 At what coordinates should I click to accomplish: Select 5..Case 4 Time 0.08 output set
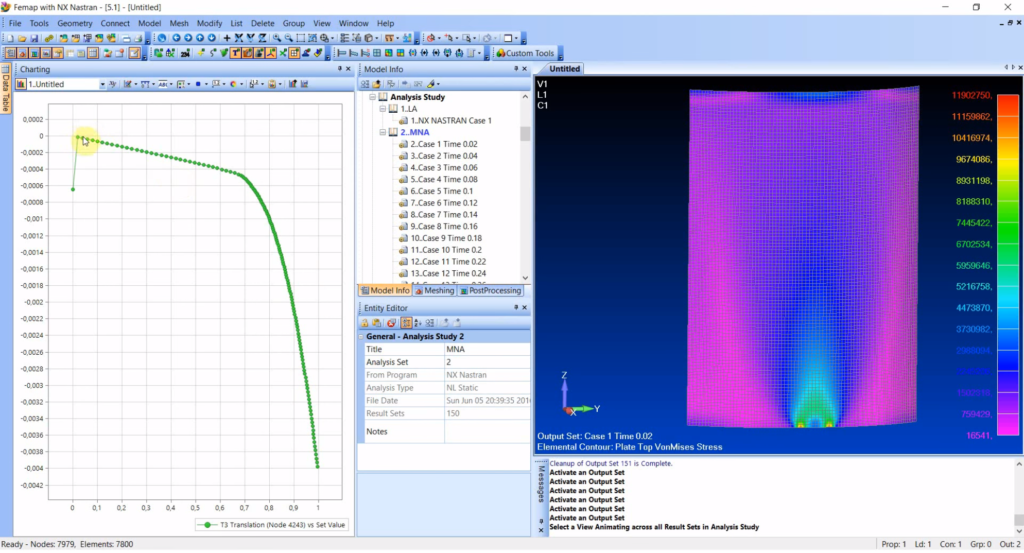point(443,179)
